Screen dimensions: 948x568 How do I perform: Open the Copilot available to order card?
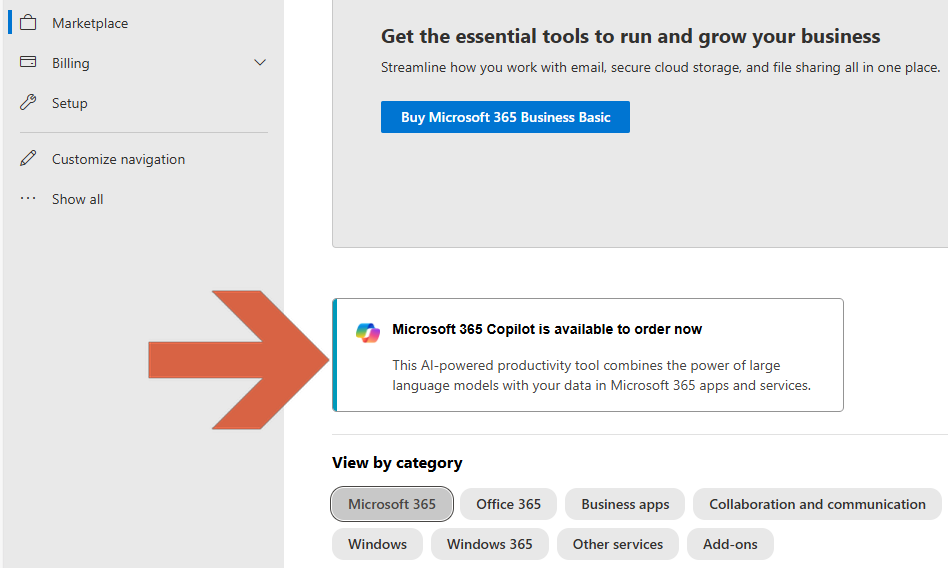coord(588,355)
